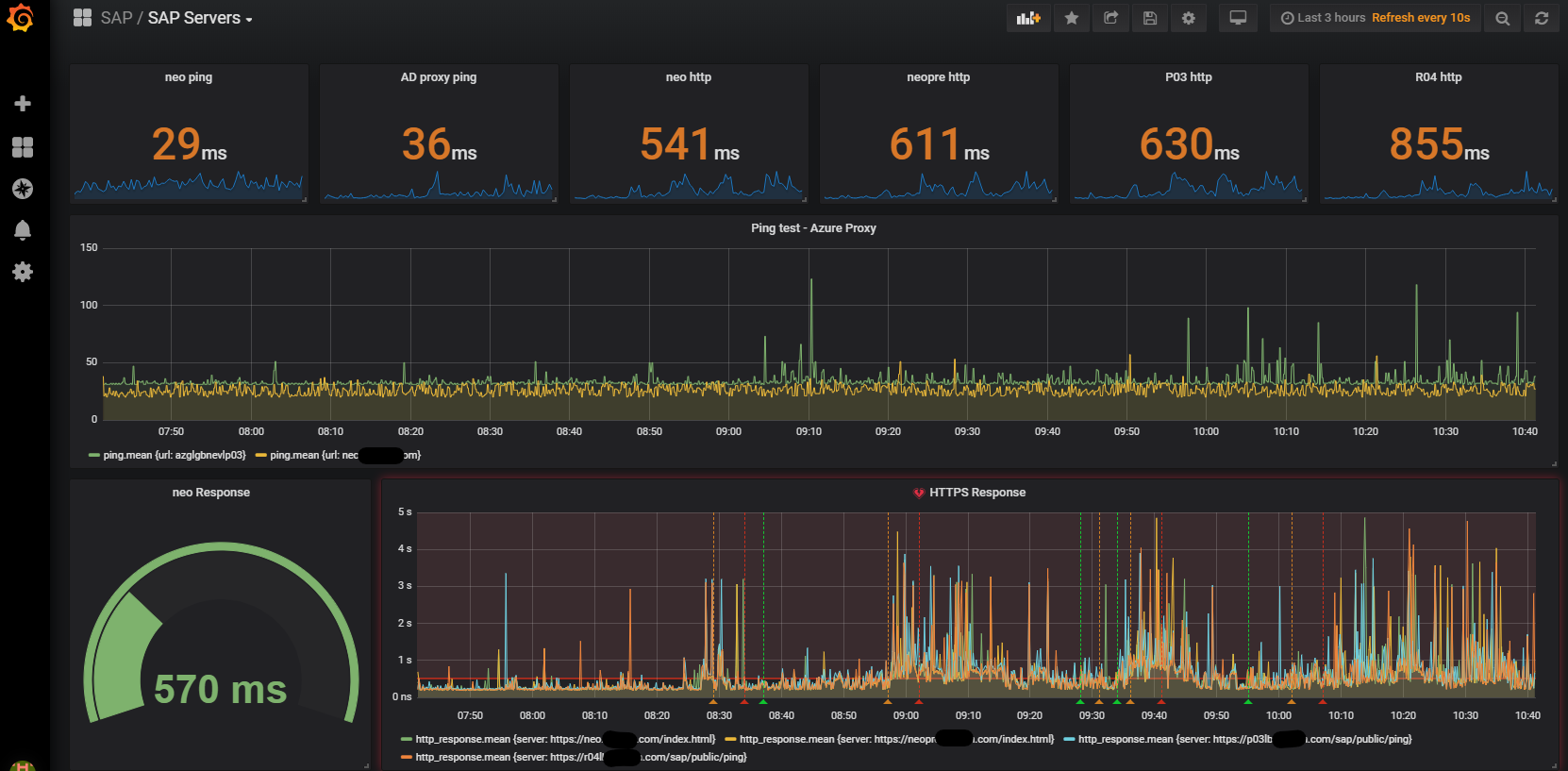This screenshot has height=771, width=1568.
Task: Open dashboard settings gear
Action: [x=1188, y=18]
